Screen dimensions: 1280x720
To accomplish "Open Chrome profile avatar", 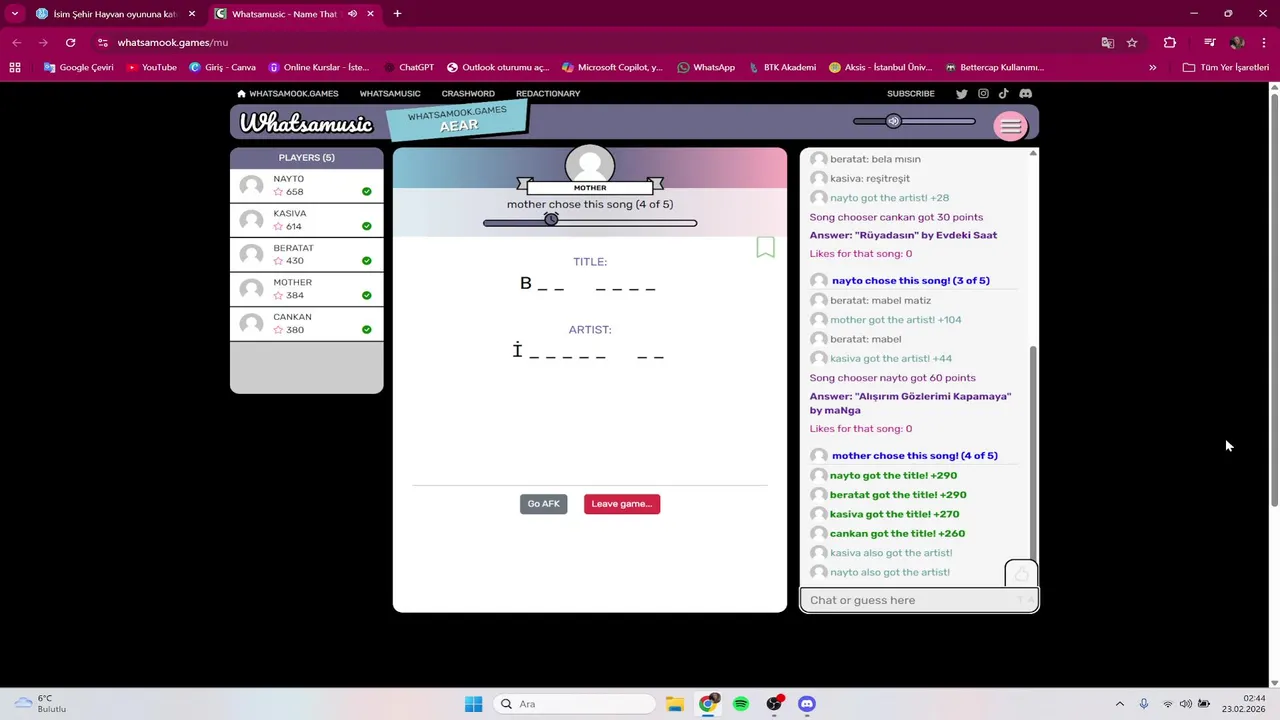I will coord(1237,43).
